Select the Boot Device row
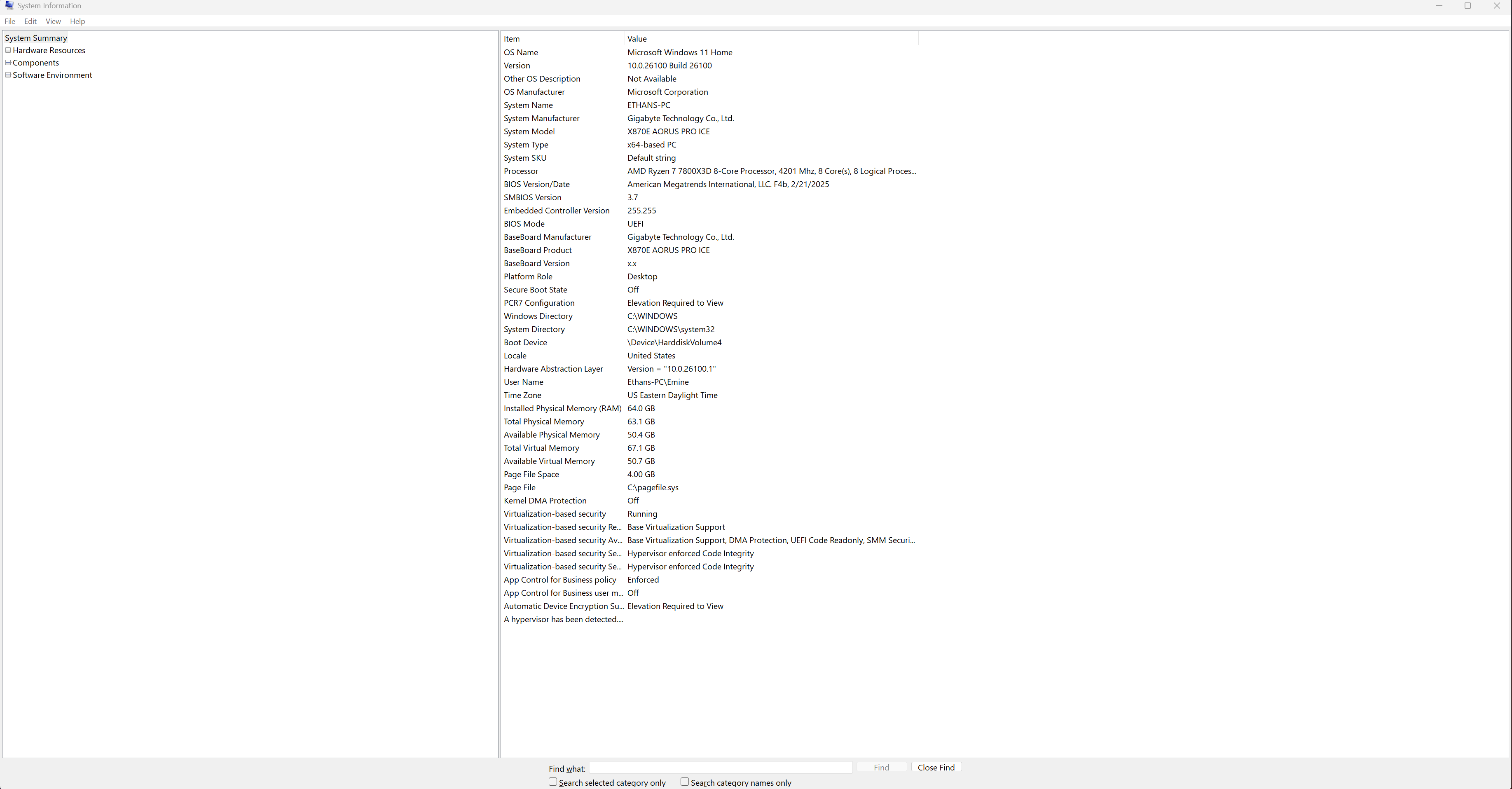 (709, 342)
